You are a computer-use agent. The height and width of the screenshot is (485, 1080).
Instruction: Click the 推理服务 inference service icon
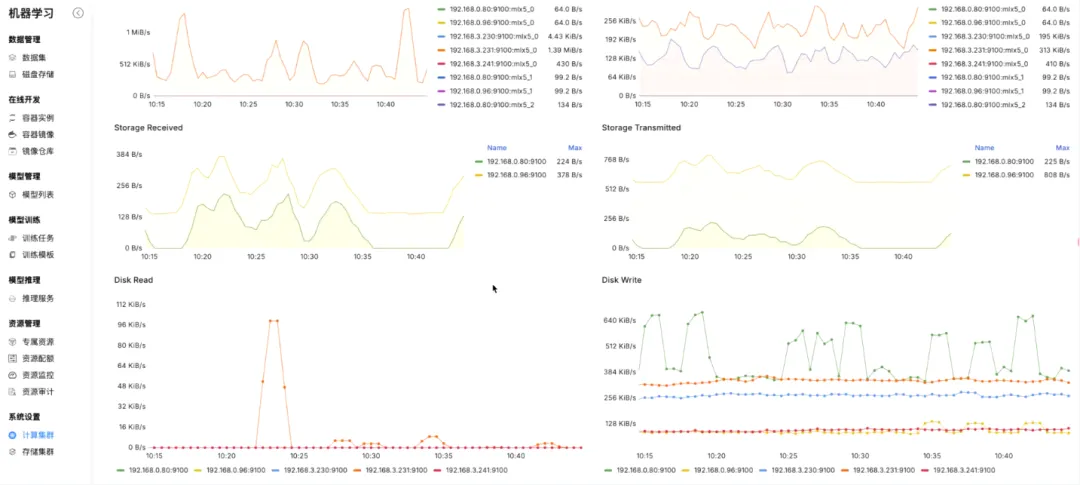coord(13,298)
